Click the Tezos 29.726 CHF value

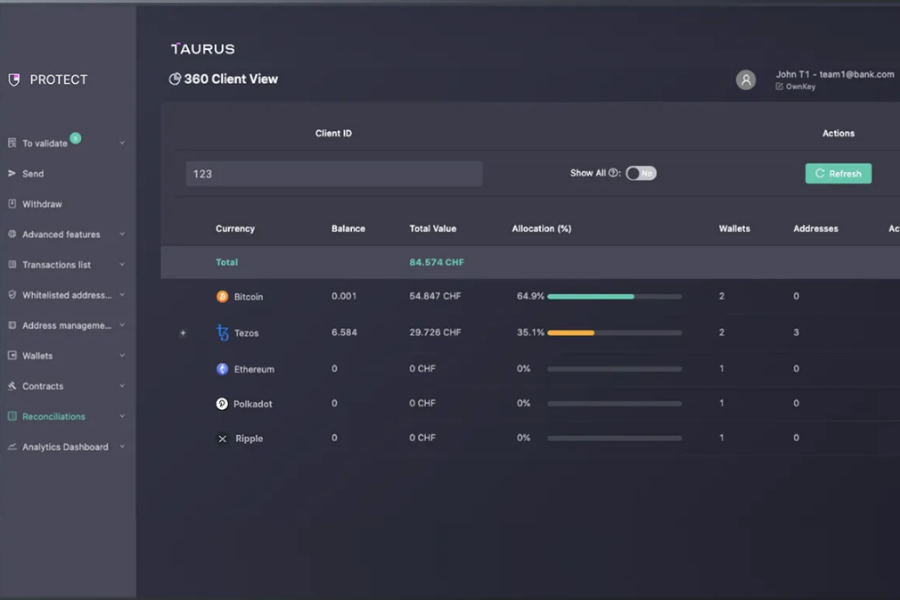pyautogui.click(x=435, y=332)
